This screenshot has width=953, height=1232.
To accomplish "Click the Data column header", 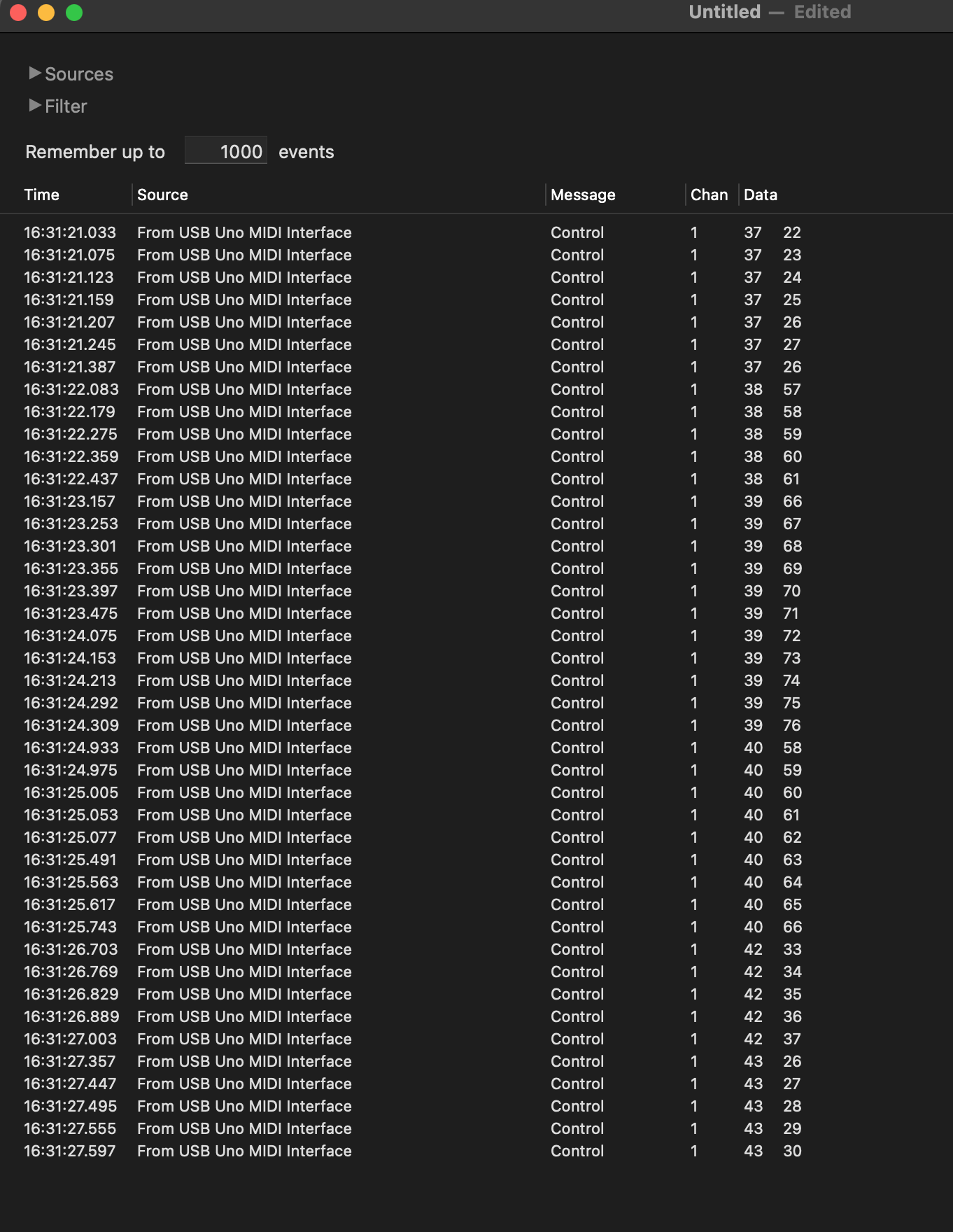I will tap(761, 195).
